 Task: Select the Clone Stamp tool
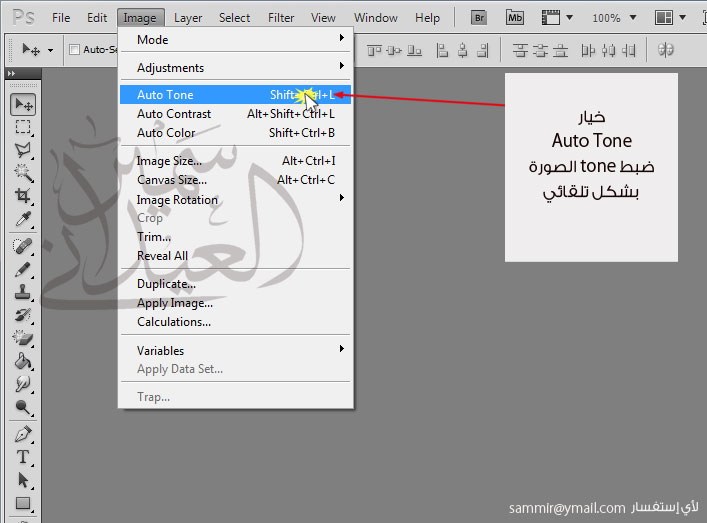(23, 292)
